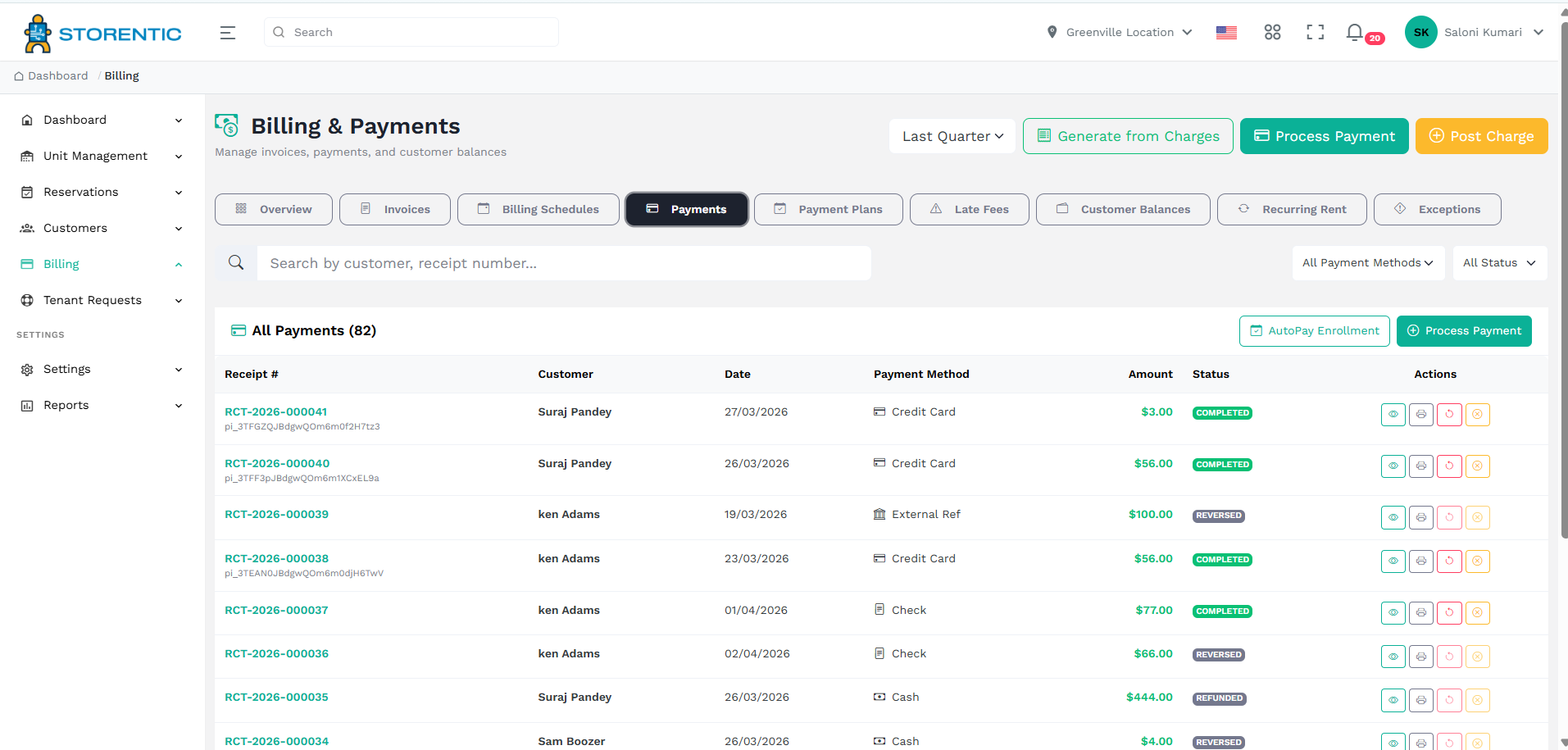Refund the $100.00 ken Adams payment
1568x750 pixels.
pos(1448,517)
